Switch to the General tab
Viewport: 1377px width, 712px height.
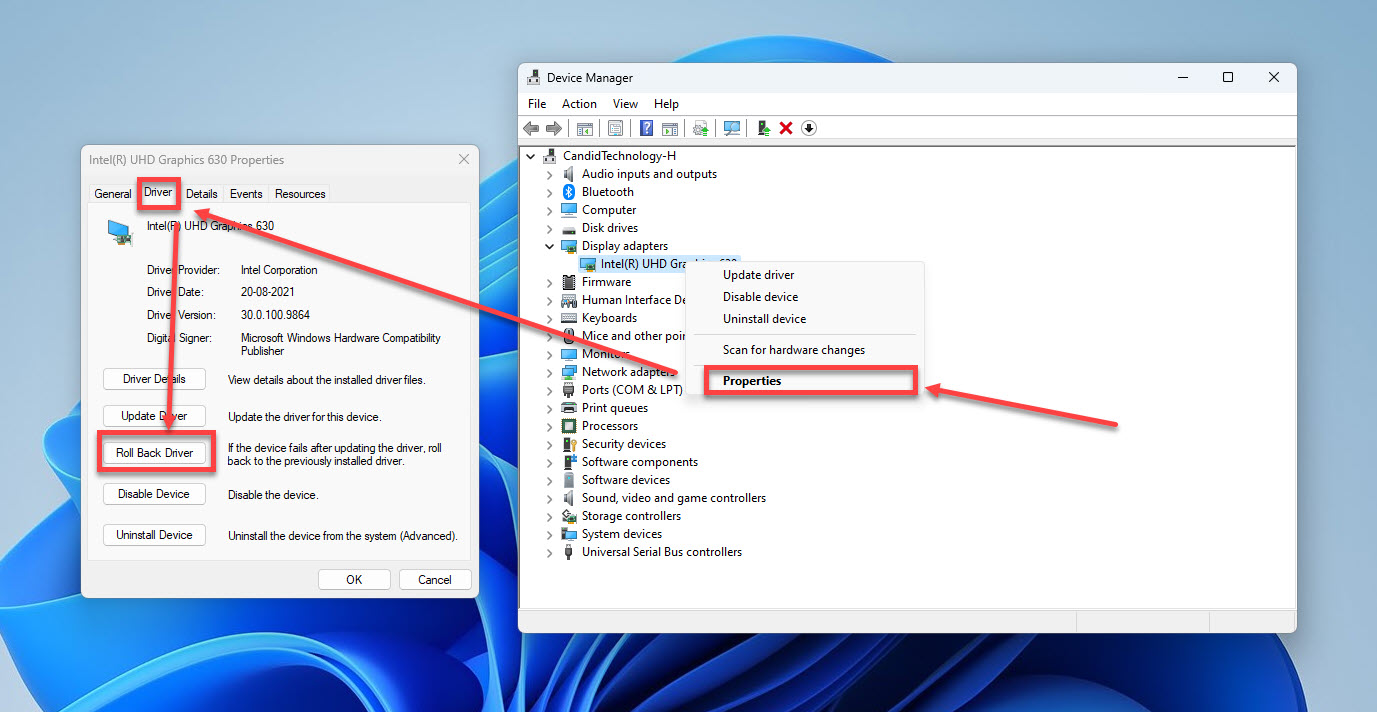click(x=113, y=194)
